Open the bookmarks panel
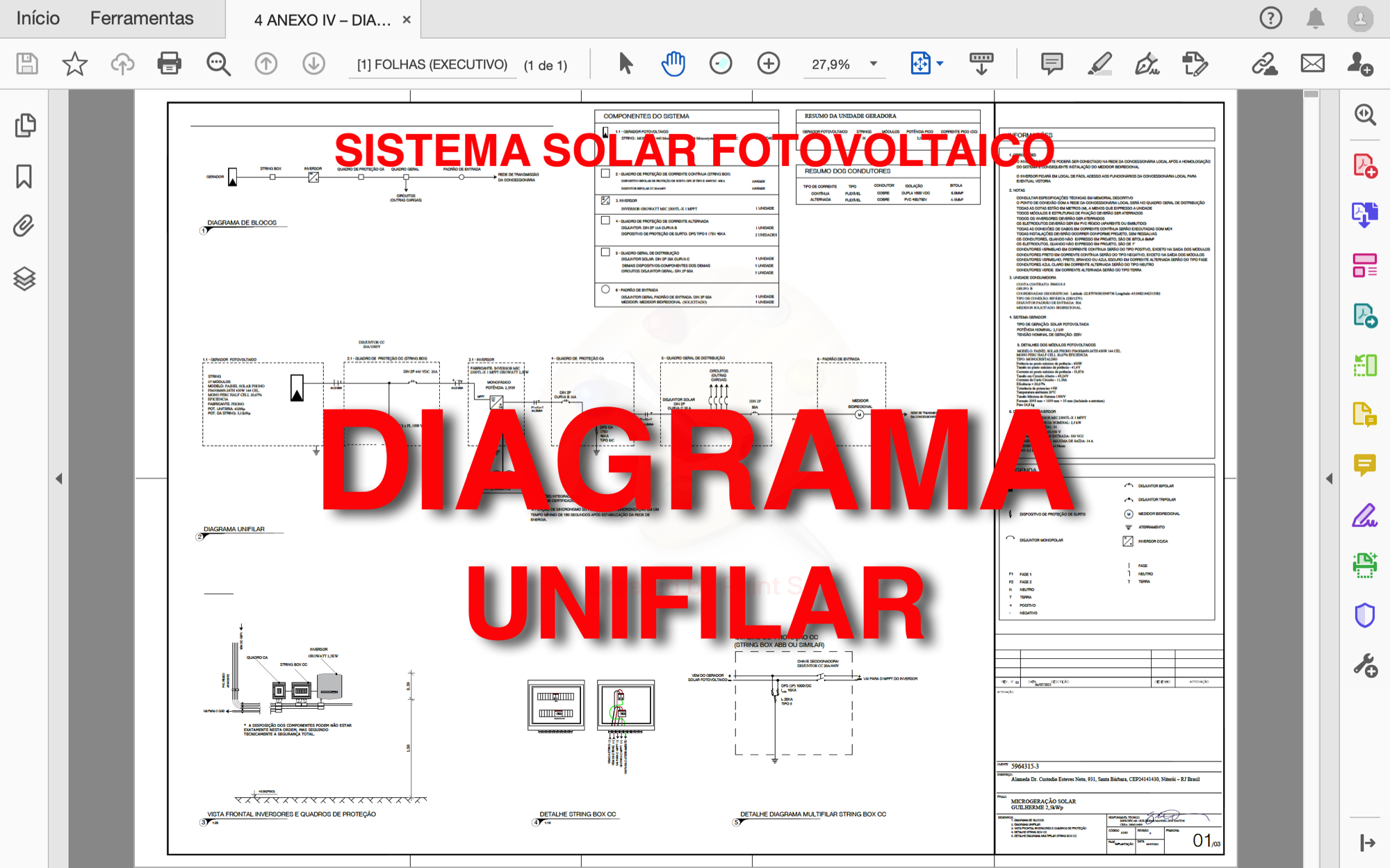 click(24, 177)
